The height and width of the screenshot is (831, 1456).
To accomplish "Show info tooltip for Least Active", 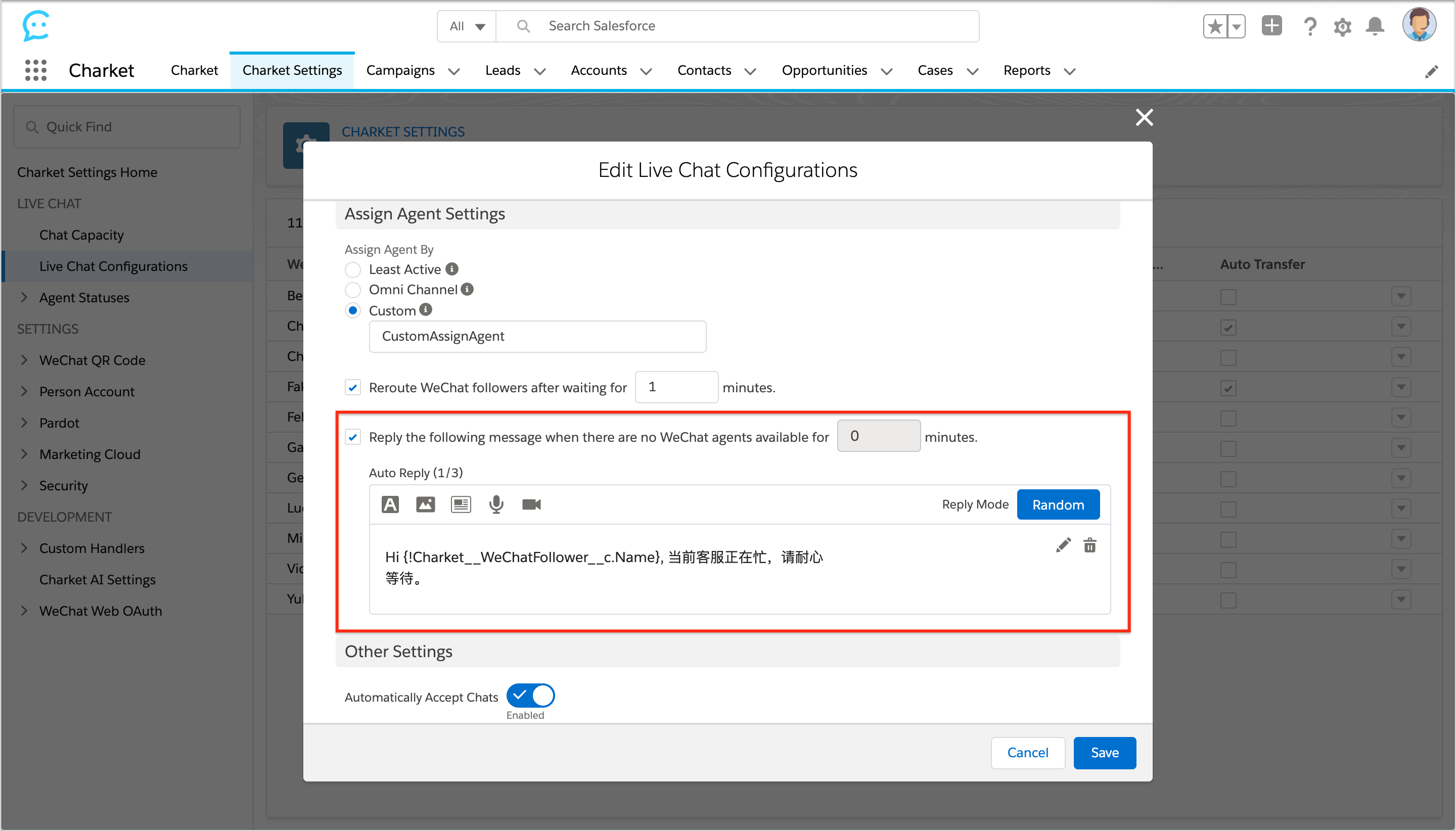I will (452, 269).
